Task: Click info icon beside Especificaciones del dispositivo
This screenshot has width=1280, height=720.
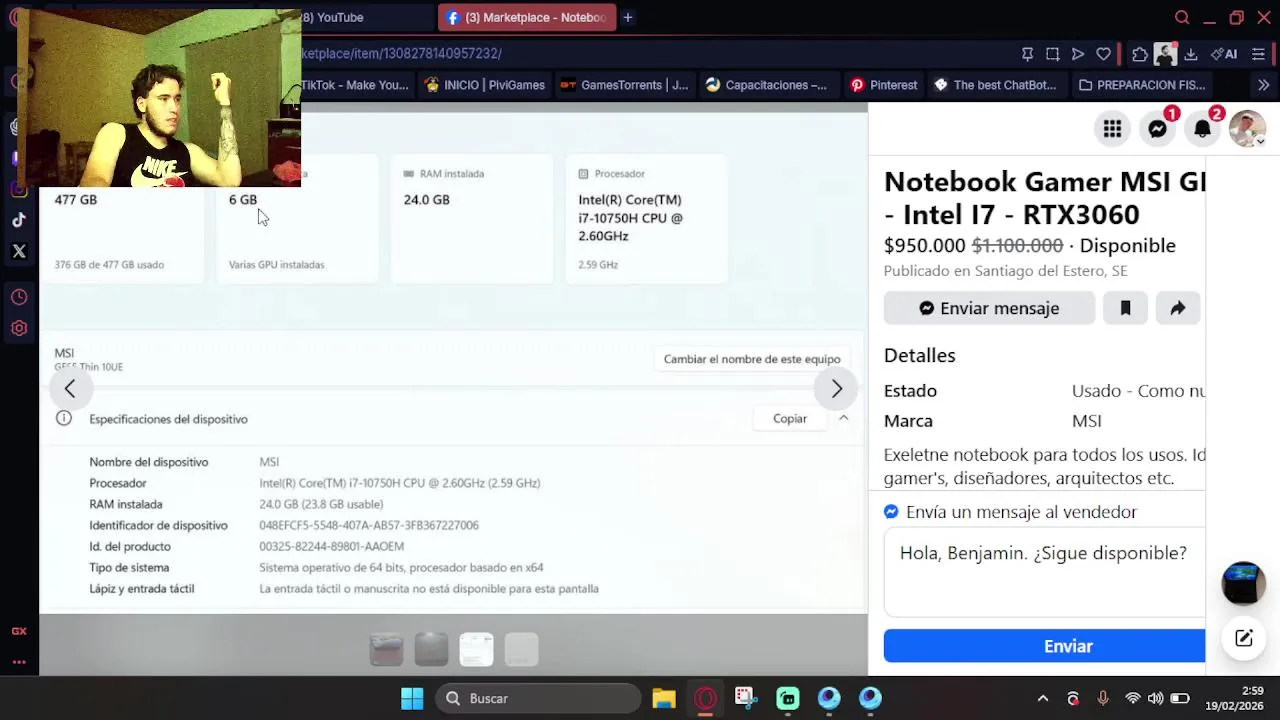Action: pos(64,419)
